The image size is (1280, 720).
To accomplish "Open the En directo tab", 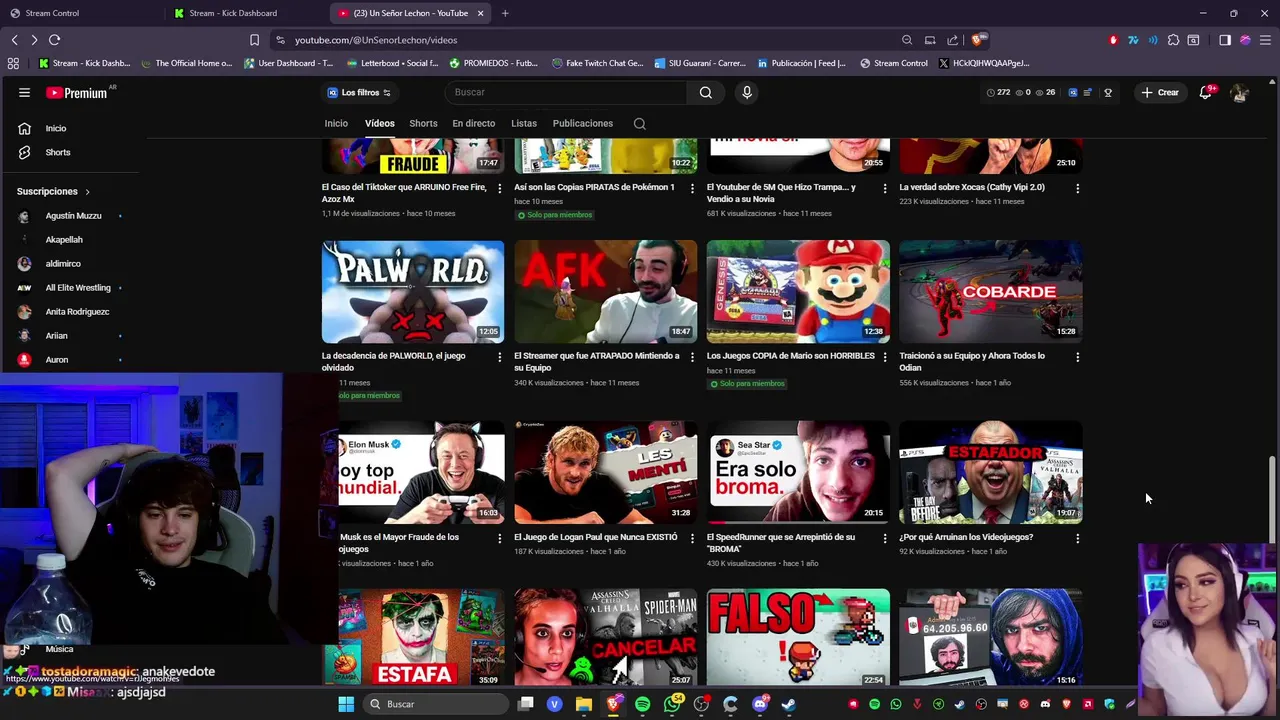I will [x=473, y=124].
